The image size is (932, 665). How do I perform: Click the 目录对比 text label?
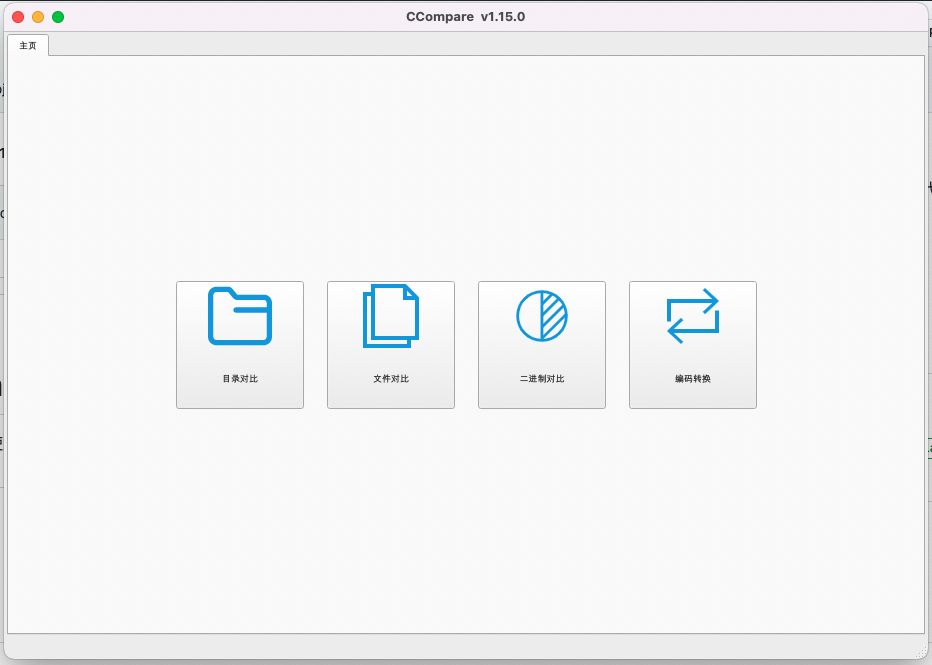(240, 379)
